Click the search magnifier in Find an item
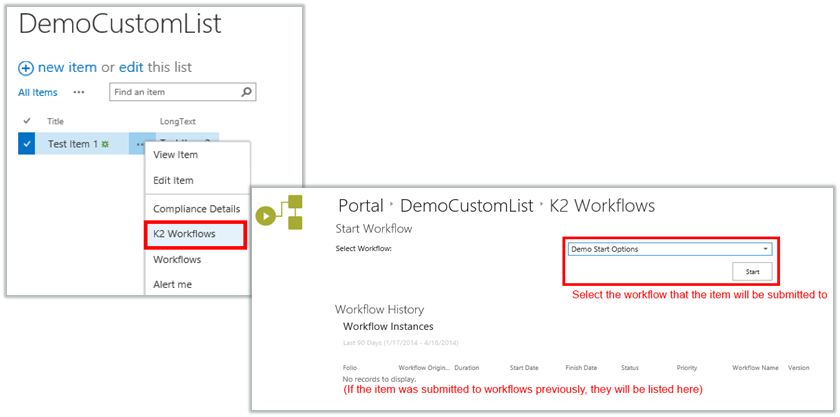840x417 pixels. [x=246, y=92]
